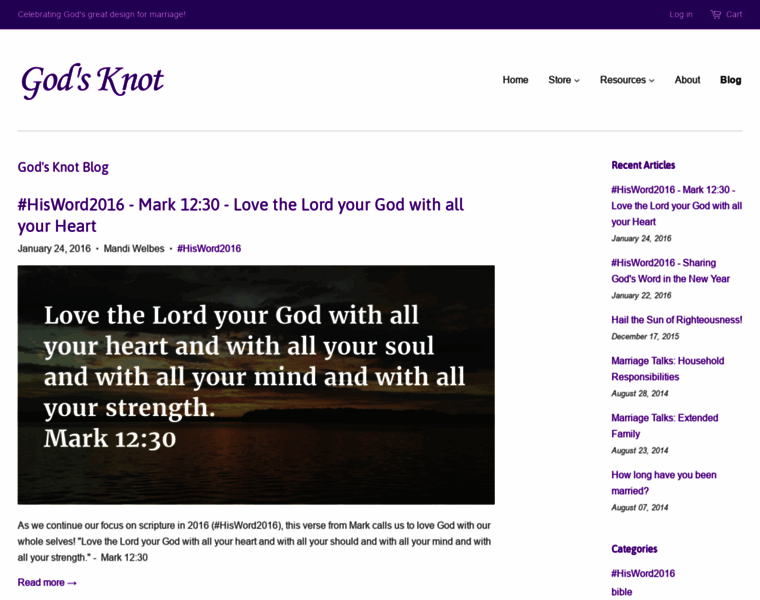The width and height of the screenshot is (760, 600).
Task: Open the Mark 12:30 verse image
Action: (x=256, y=385)
